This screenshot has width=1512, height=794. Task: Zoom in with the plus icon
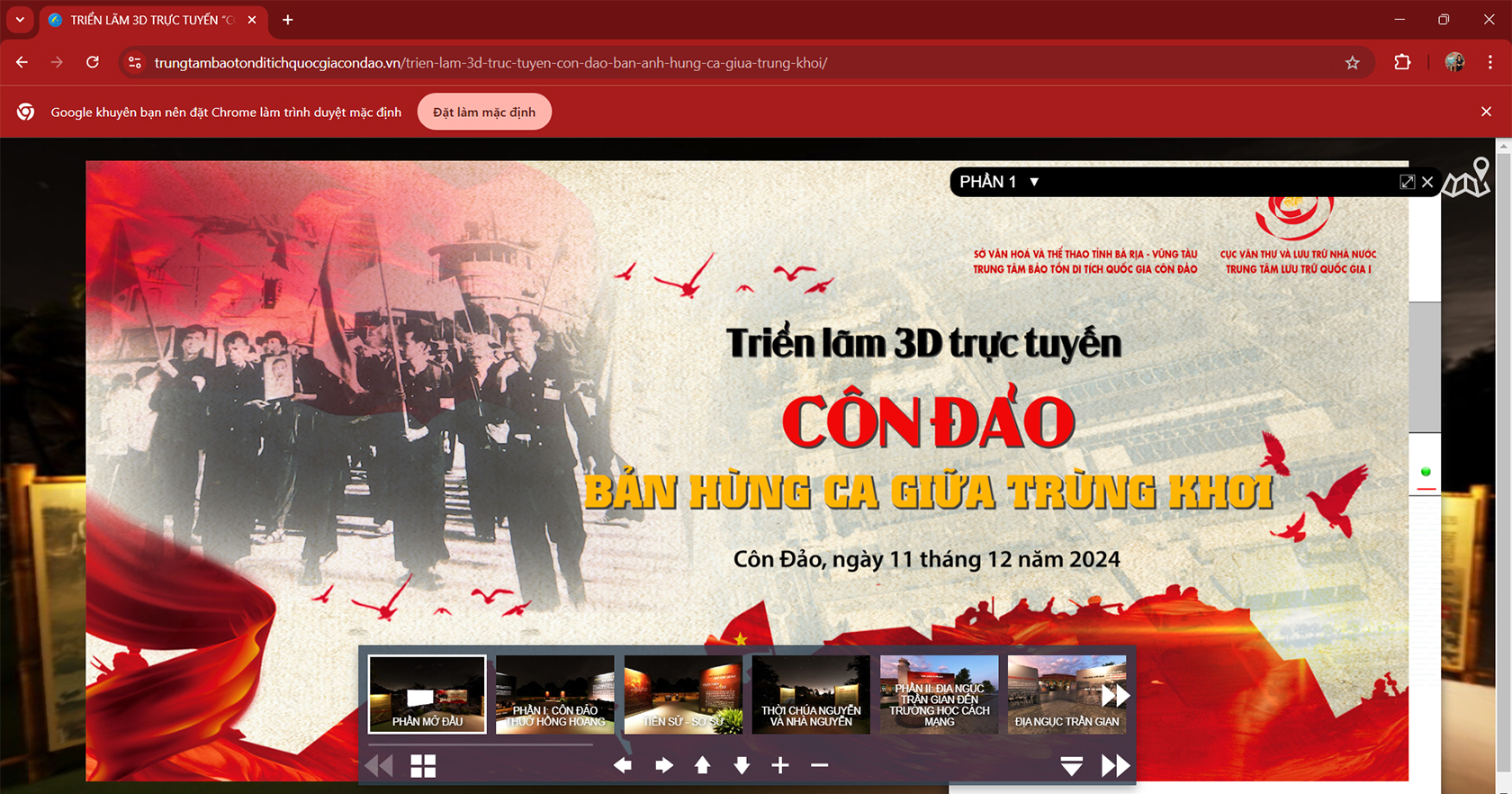pyautogui.click(x=780, y=765)
